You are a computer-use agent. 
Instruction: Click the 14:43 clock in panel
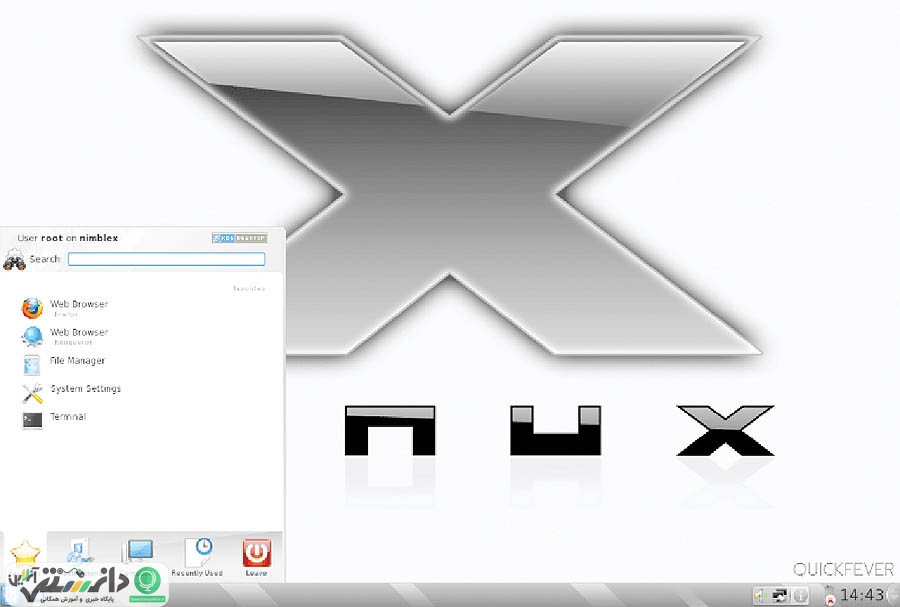862,595
